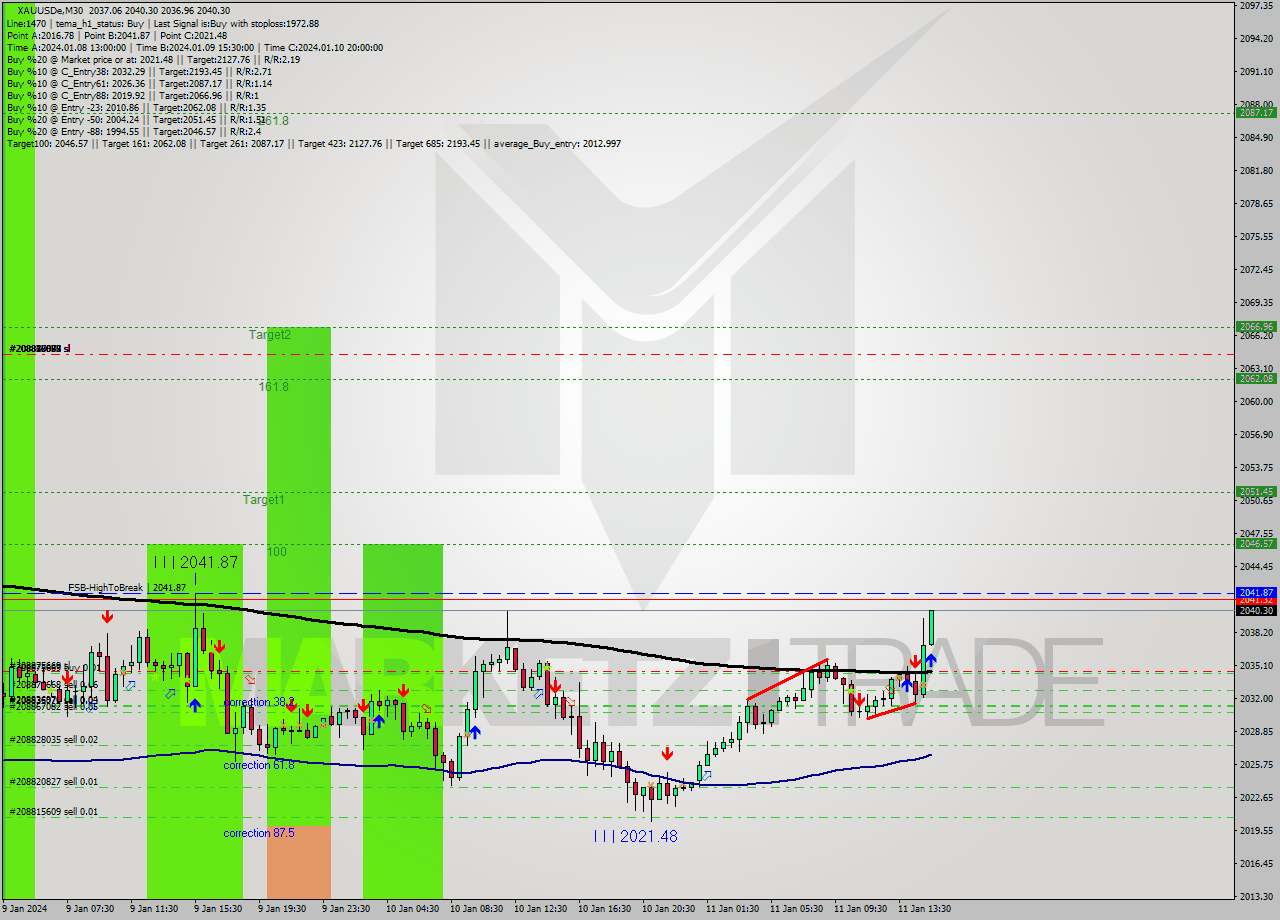Click the 'correction 87.5' label

click(x=258, y=833)
